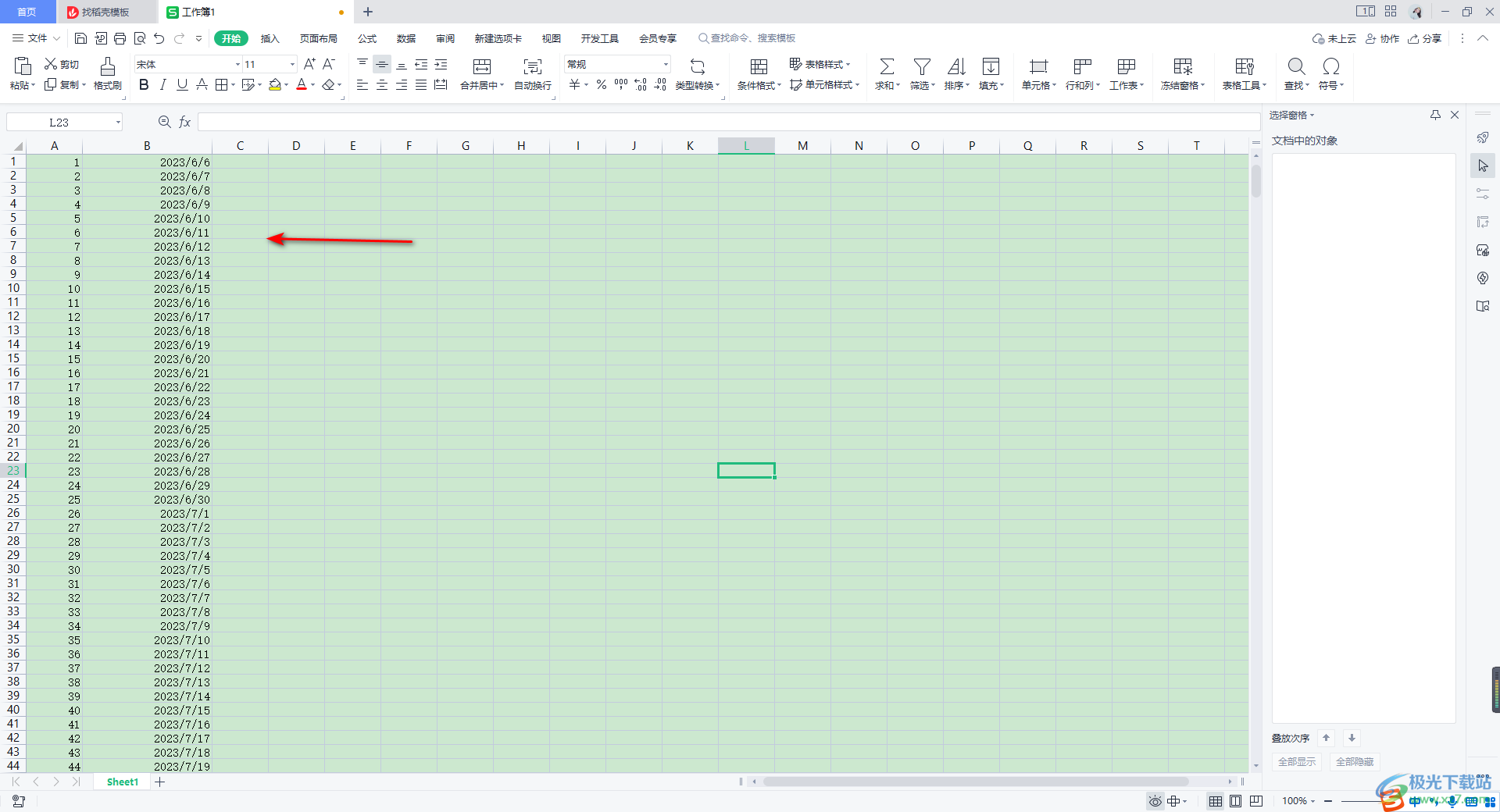Click the Freeze Panes (冻结窗格) icon
Screen dimensions: 1500x812
(1183, 66)
